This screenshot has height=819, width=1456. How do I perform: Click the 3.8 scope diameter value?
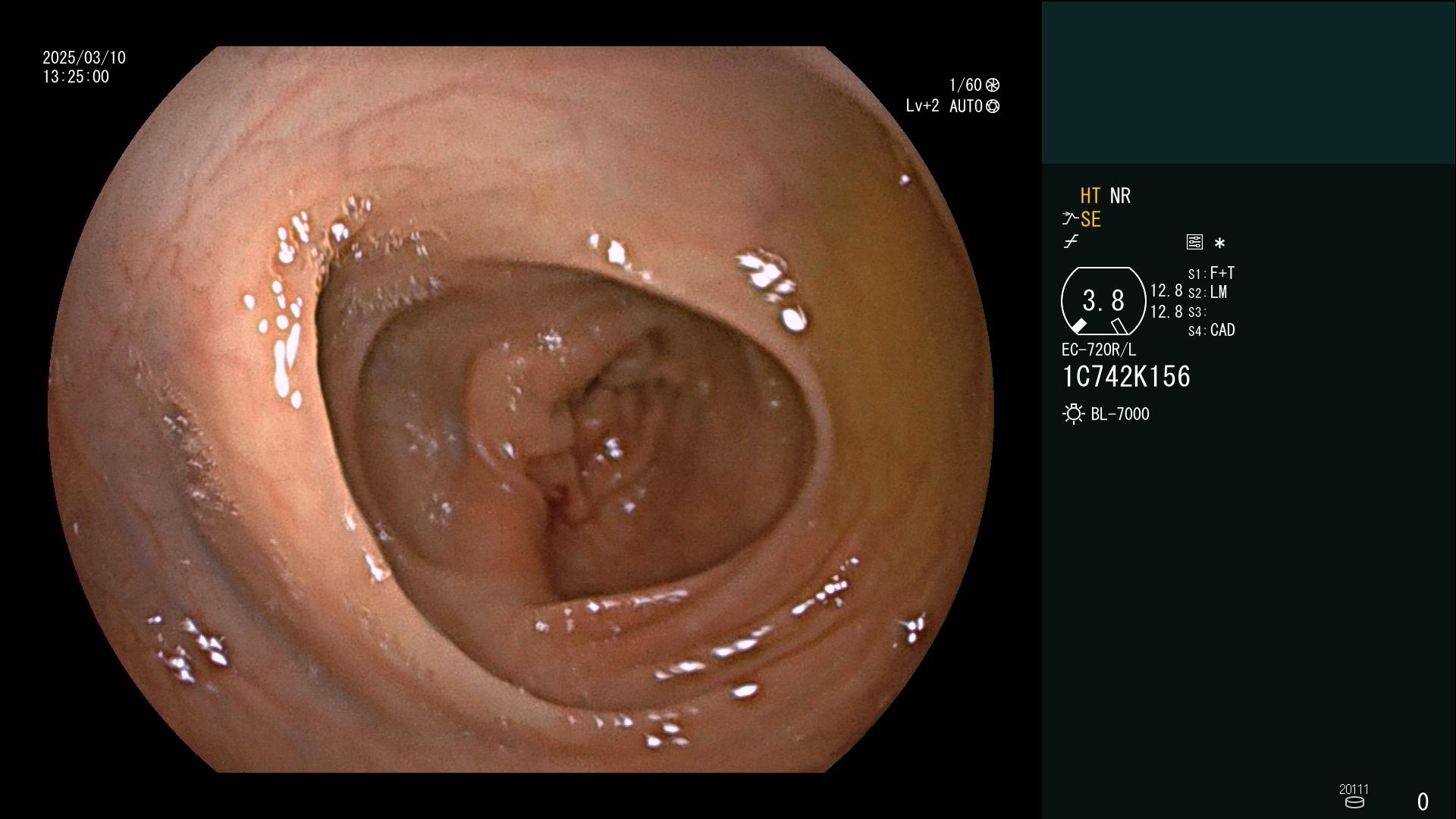click(1103, 301)
